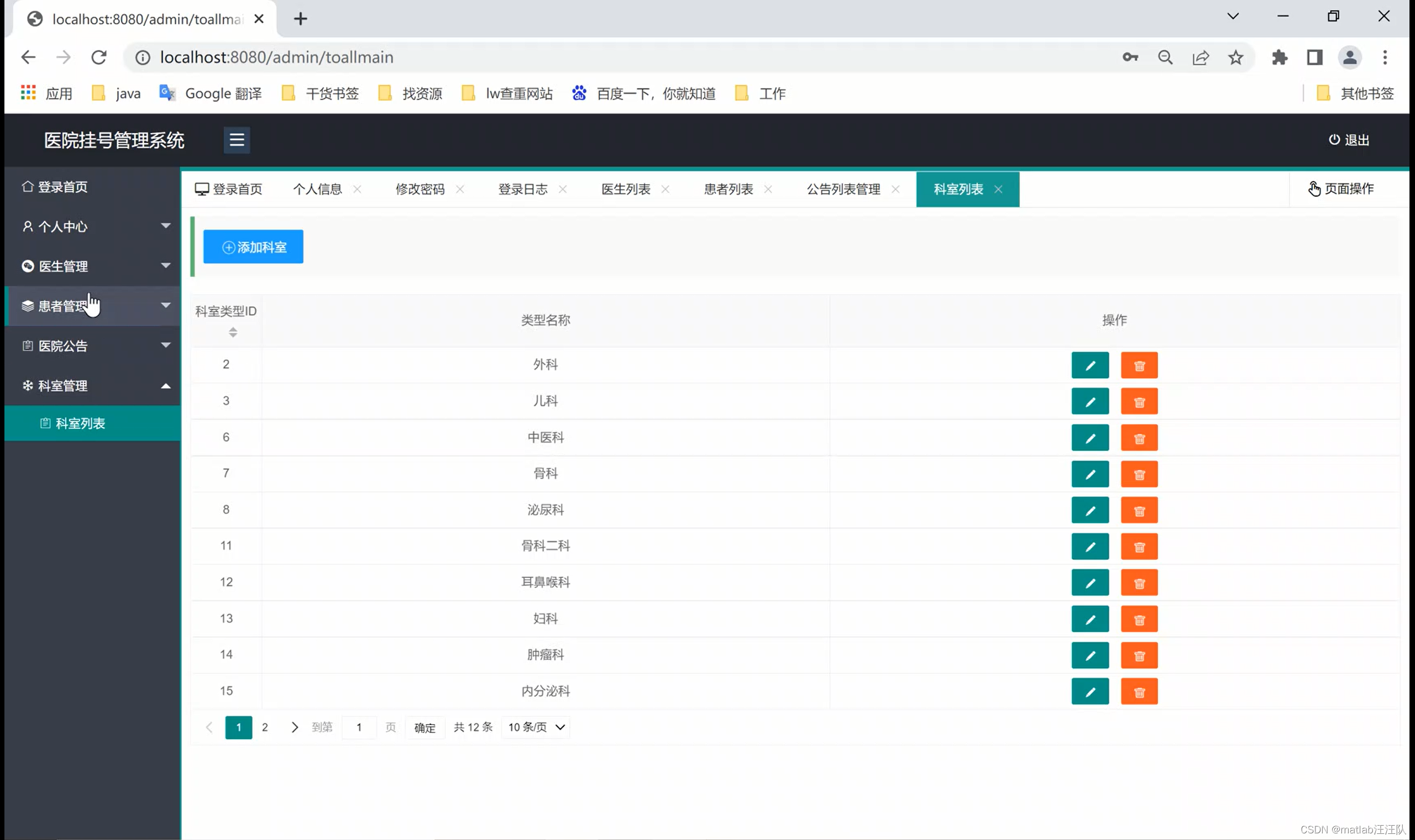Sort by 科室类型ID column arrows
The width and height of the screenshot is (1415, 840).
pyautogui.click(x=233, y=332)
